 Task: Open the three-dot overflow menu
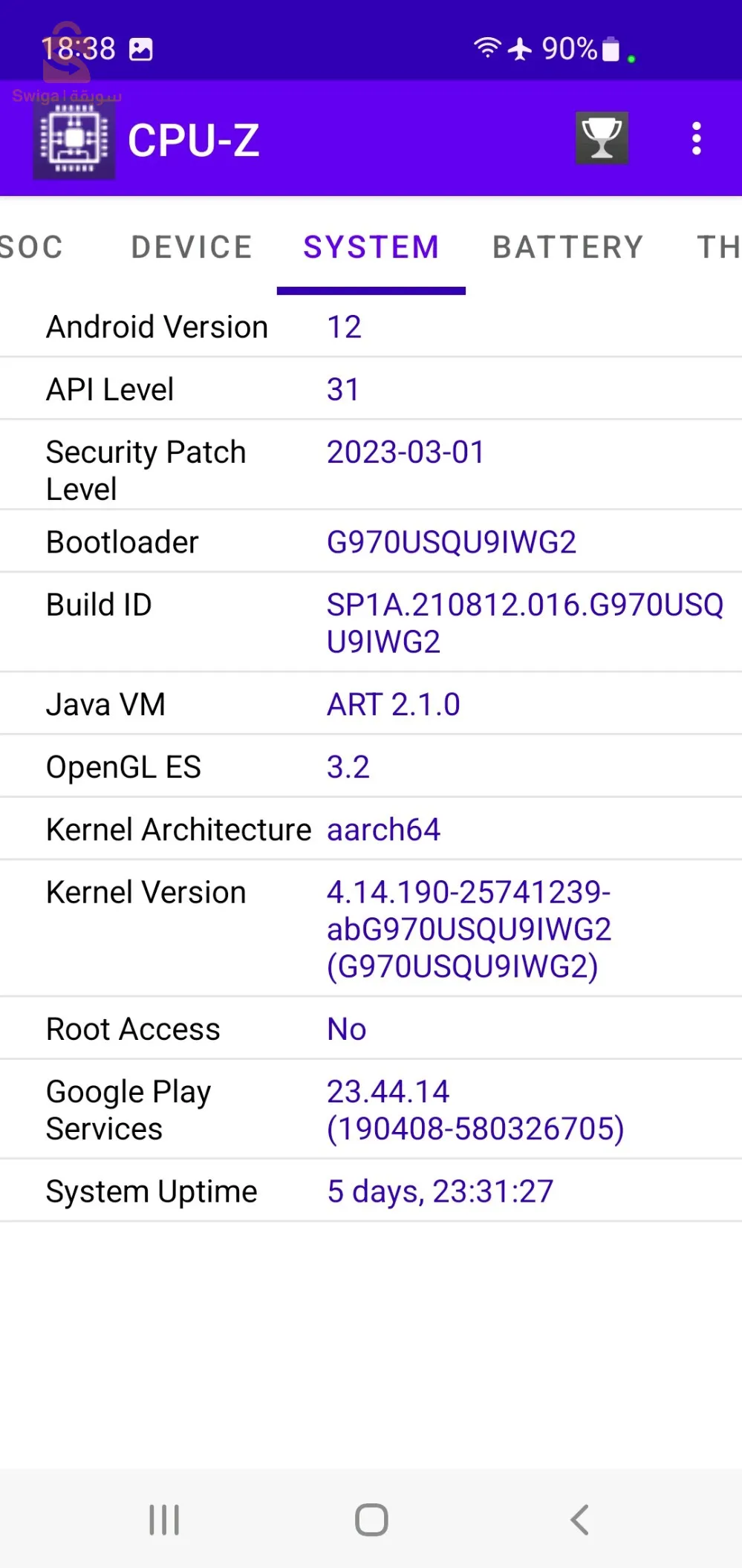[696, 139]
